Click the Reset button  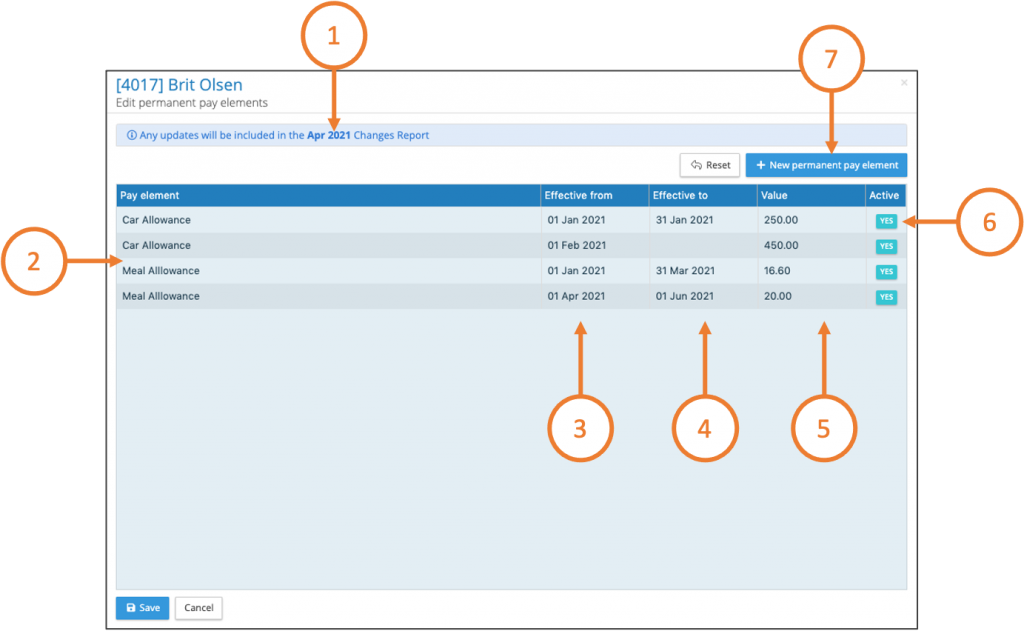pos(710,165)
